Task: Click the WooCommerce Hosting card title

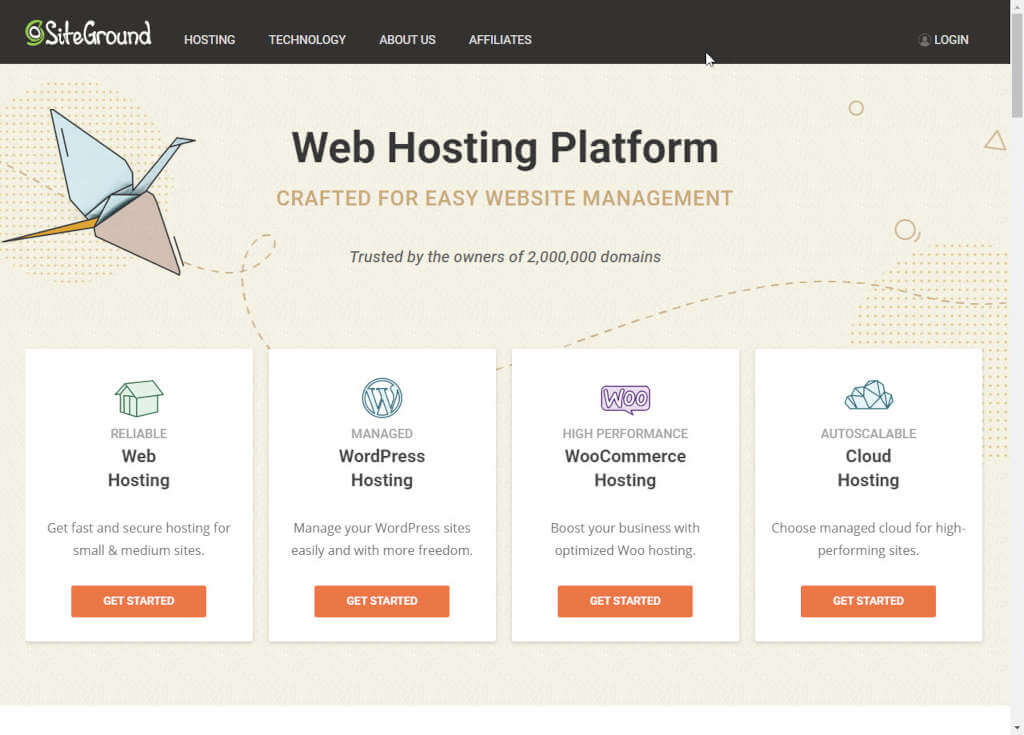Action: click(x=625, y=468)
